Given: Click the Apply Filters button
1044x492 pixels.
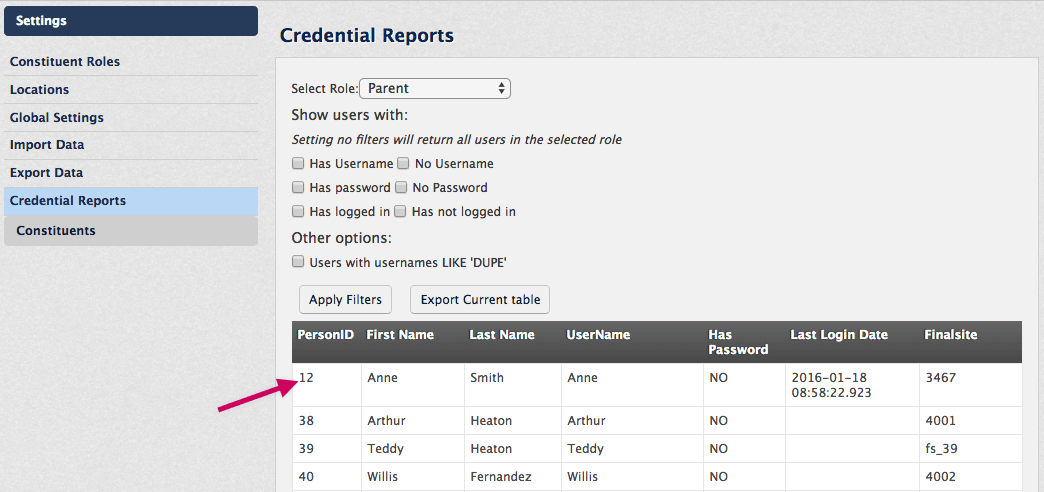Looking at the screenshot, I should 346,300.
